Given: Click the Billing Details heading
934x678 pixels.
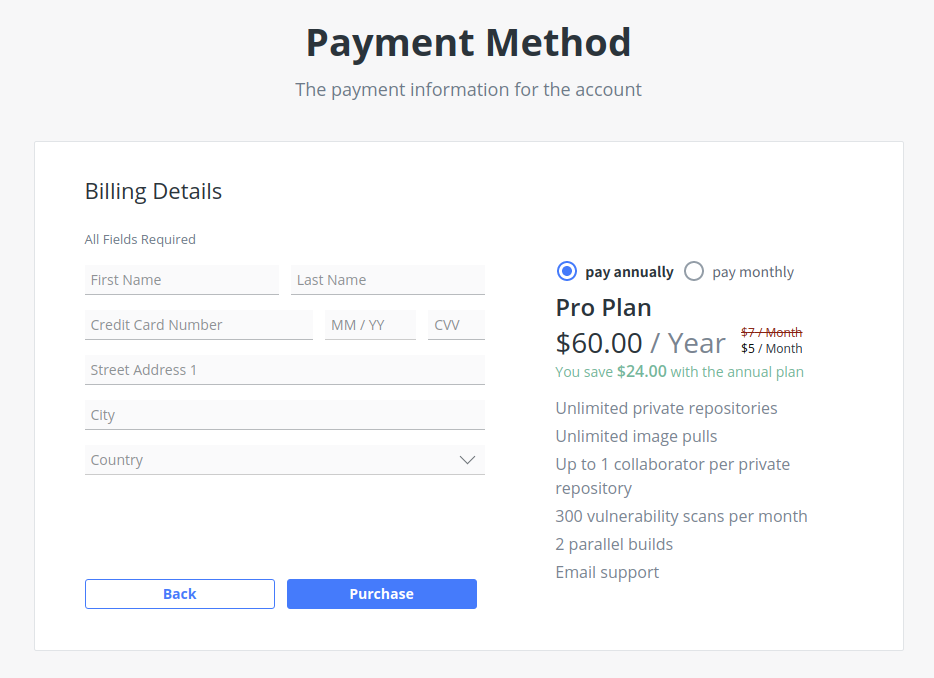Looking at the screenshot, I should tap(153, 191).
